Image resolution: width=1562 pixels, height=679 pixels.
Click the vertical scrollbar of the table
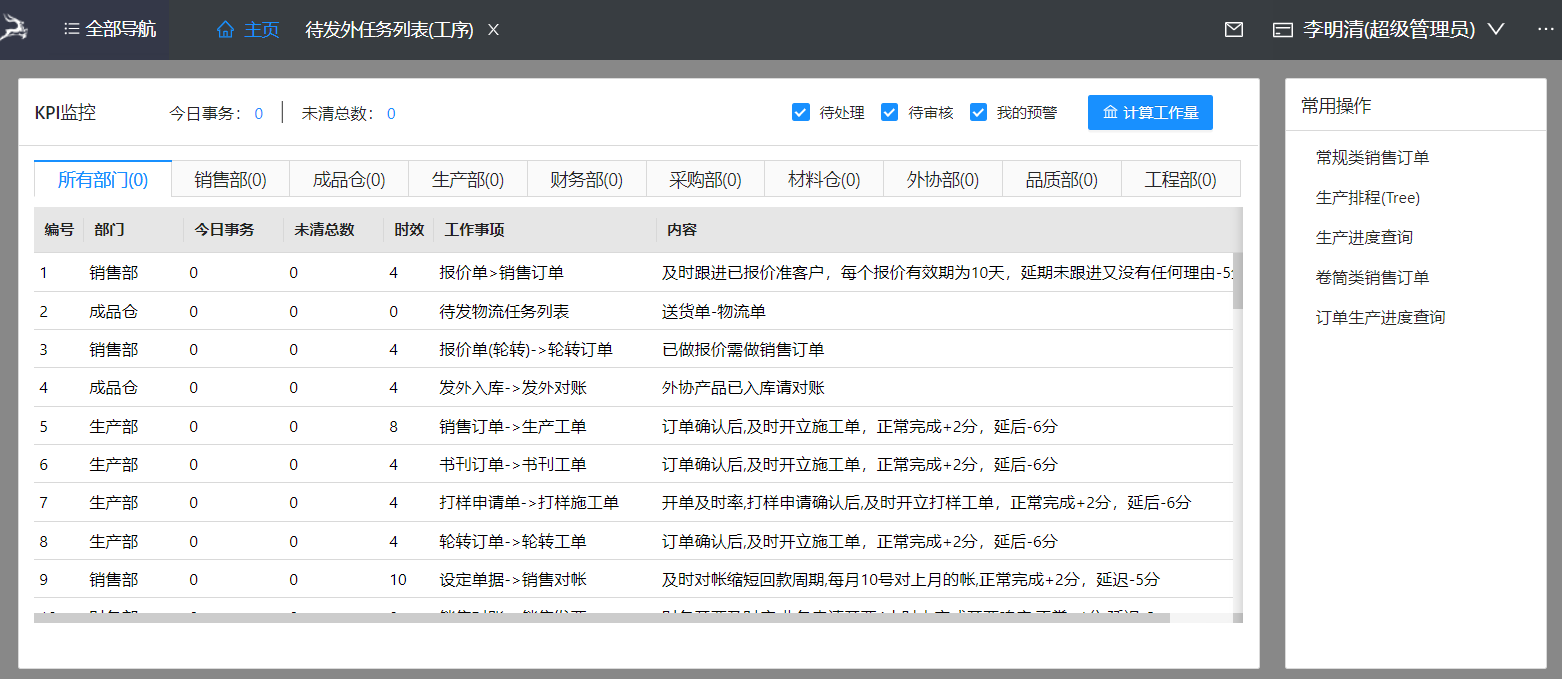(x=1237, y=280)
